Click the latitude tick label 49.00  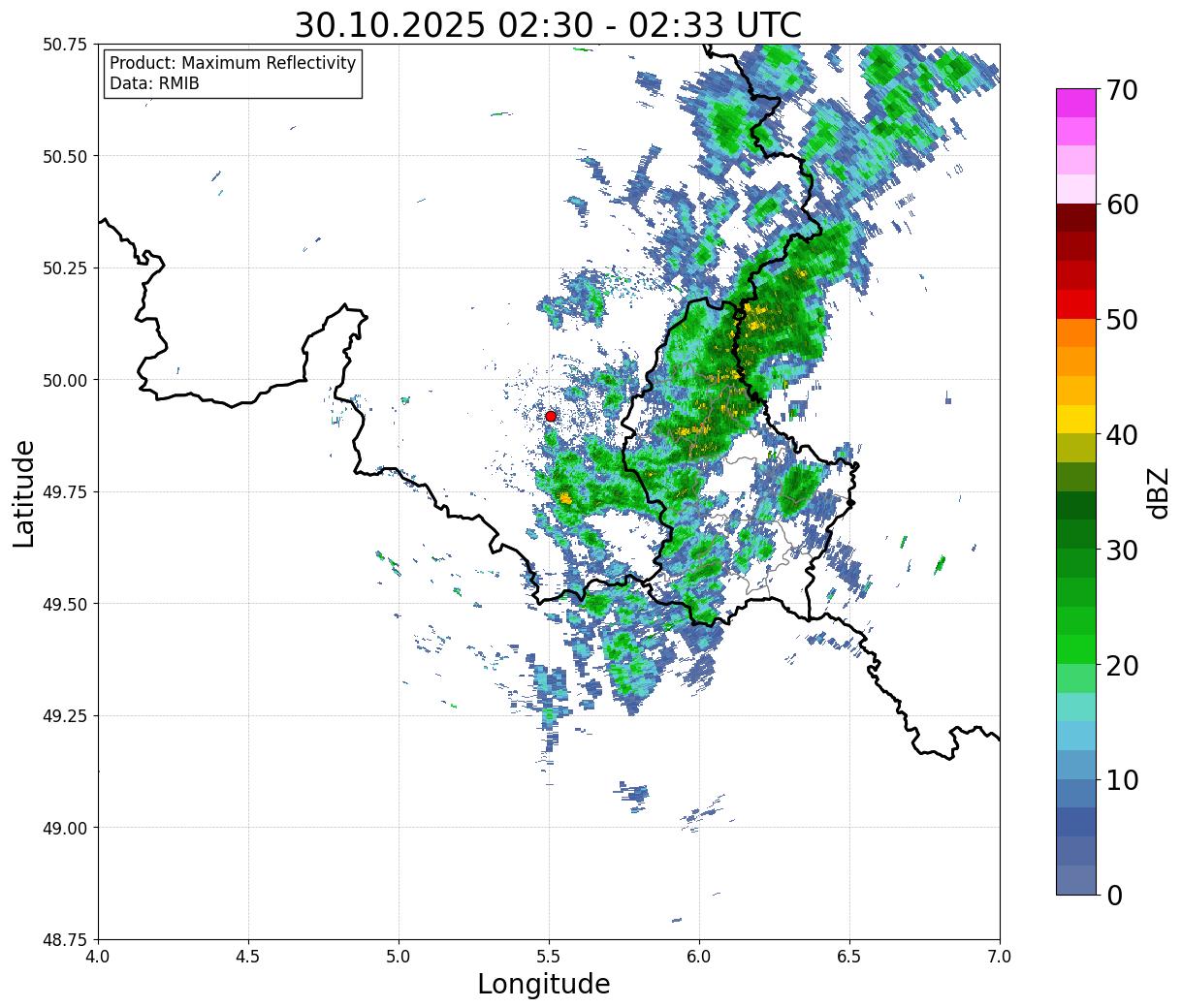[x=65, y=828]
